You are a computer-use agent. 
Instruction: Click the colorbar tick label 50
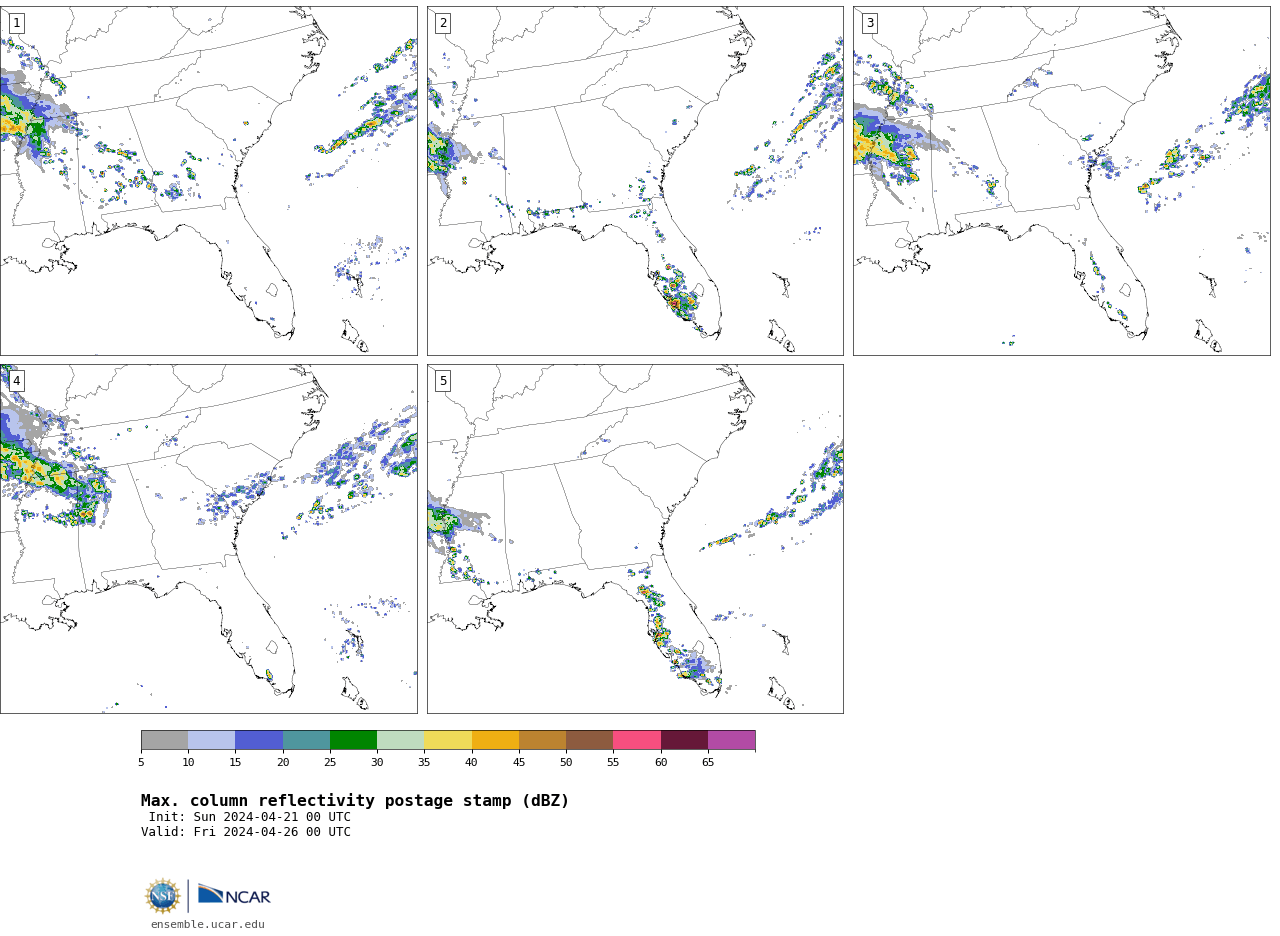[566, 763]
